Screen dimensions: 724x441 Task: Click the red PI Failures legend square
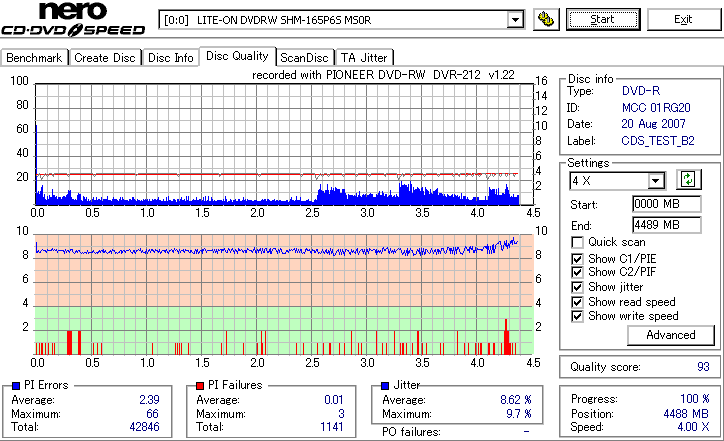click(x=200, y=386)
